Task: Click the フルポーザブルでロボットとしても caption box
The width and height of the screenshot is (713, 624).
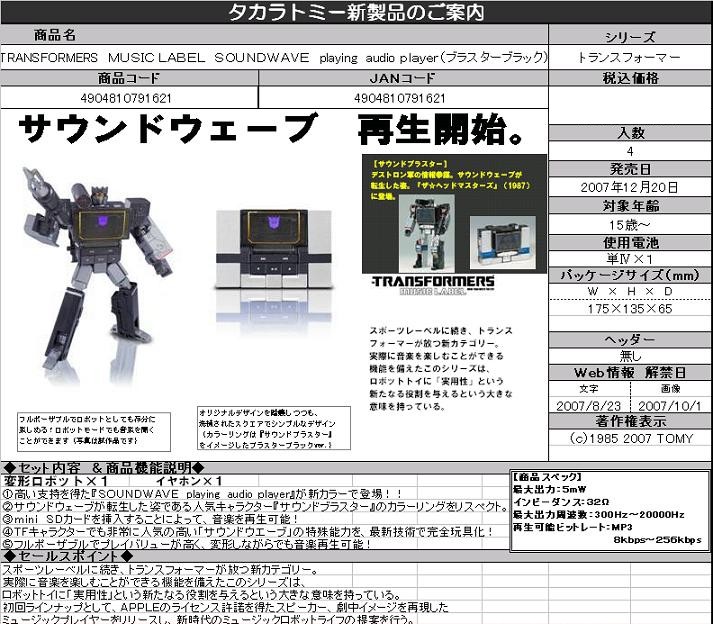Action: (94, 431)
